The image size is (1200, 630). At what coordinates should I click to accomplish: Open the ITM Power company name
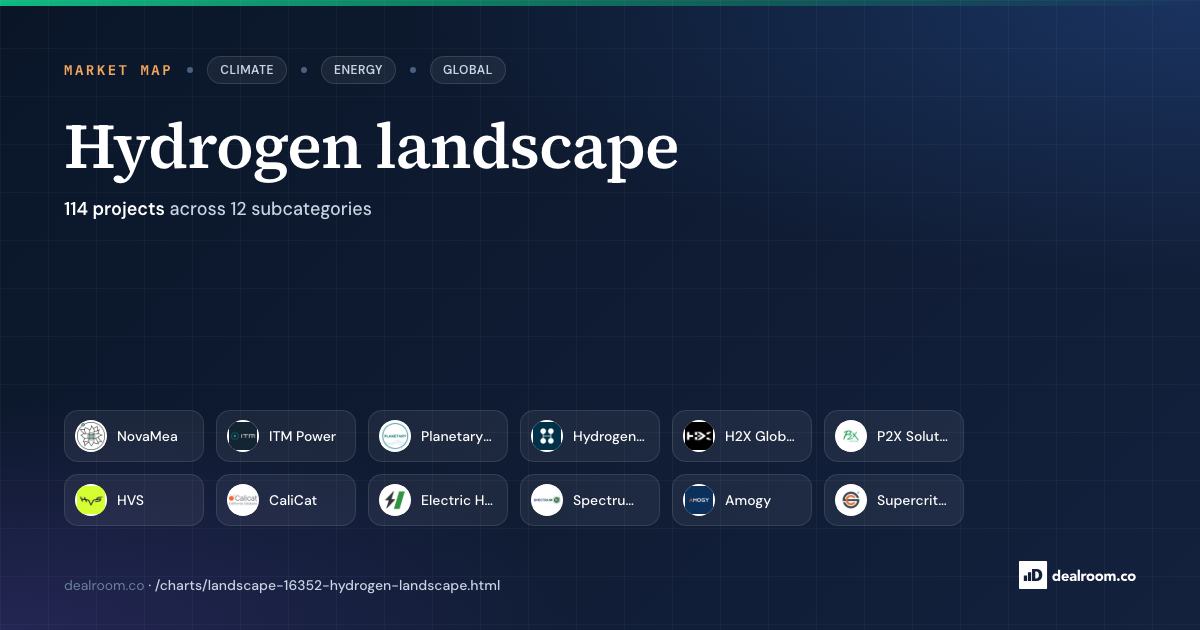pyautogui.click(x=303, y=436)
